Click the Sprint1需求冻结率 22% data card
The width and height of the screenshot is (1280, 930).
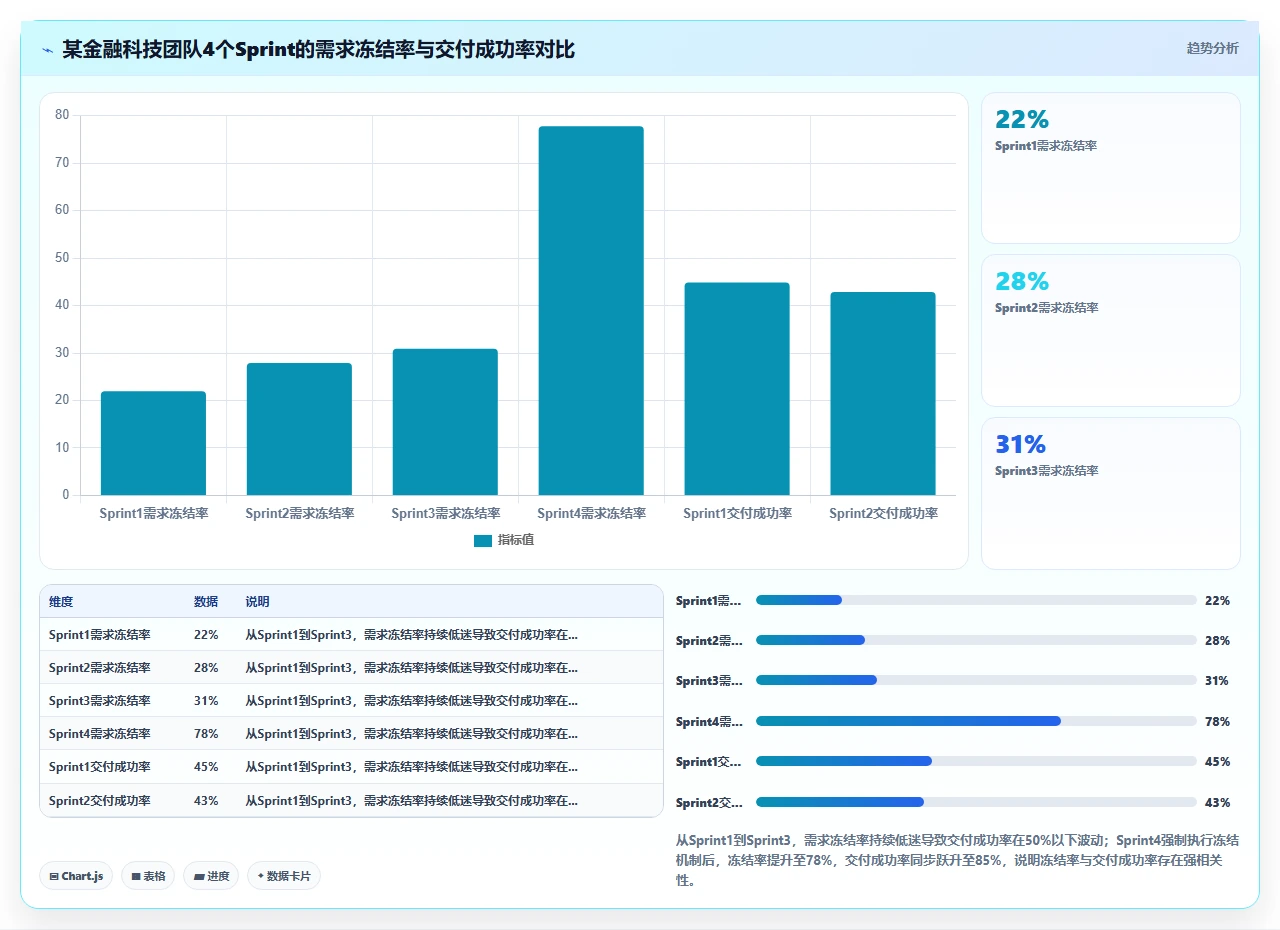(1111, 168)
